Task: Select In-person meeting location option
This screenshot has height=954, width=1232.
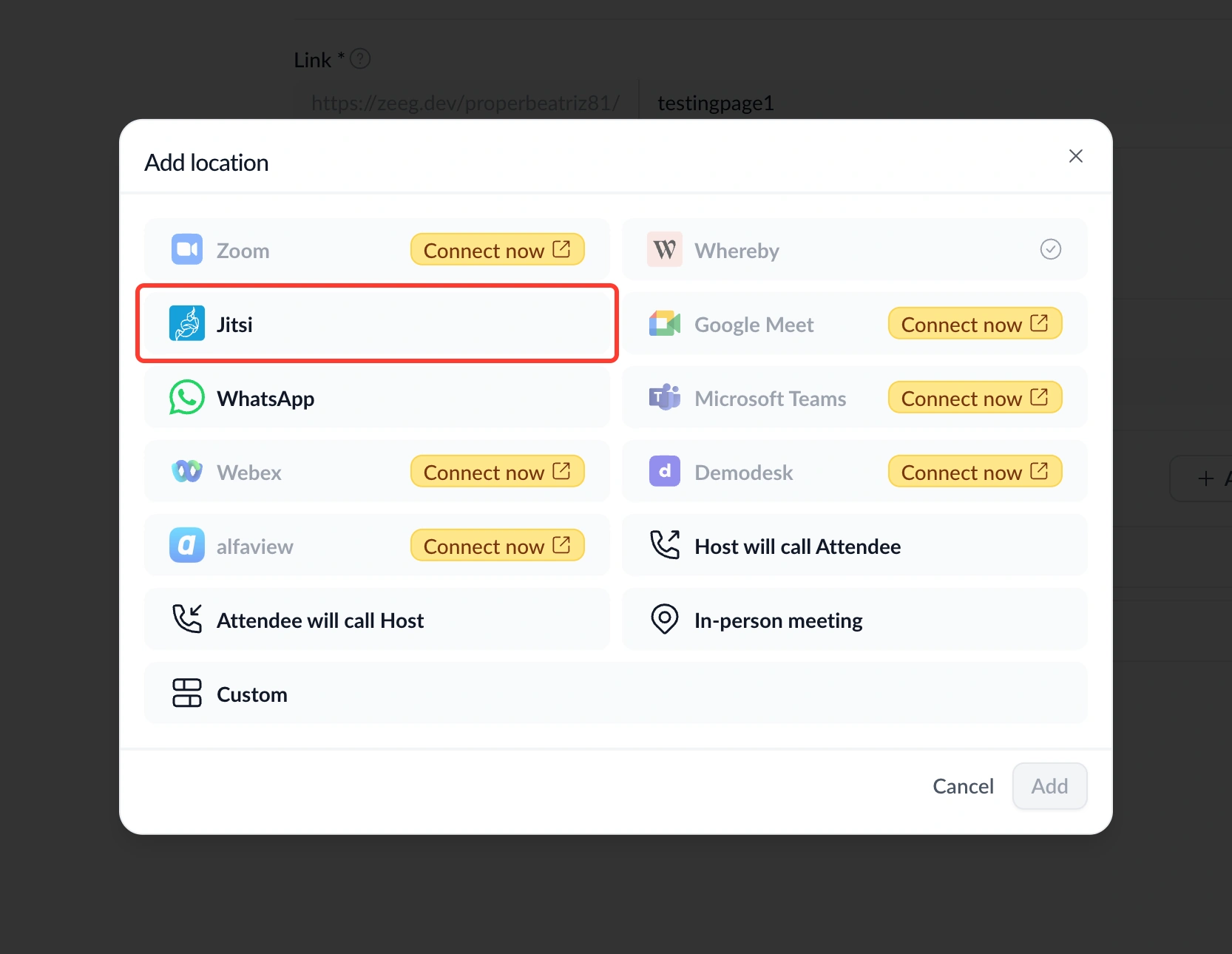Action: [x=855, y=619]
